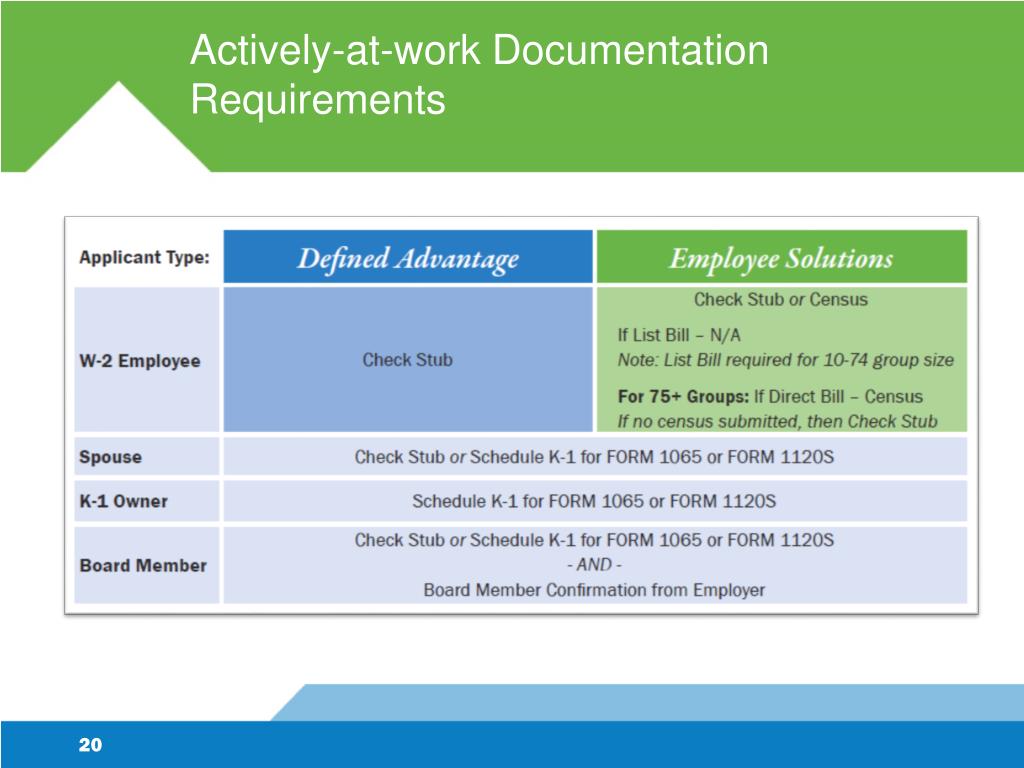Click the Spouse row's Check Stub or Schedule K-1 text
This screenshot has height=768, width=1024.
point(594,456)
